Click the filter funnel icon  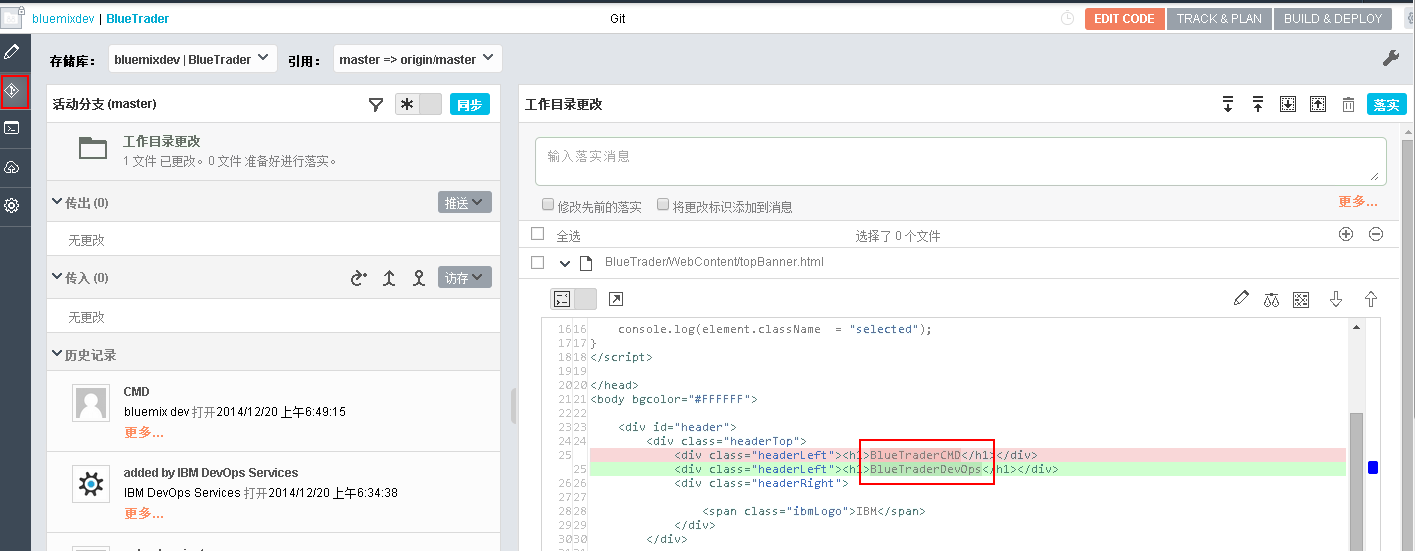pos(376,104)
